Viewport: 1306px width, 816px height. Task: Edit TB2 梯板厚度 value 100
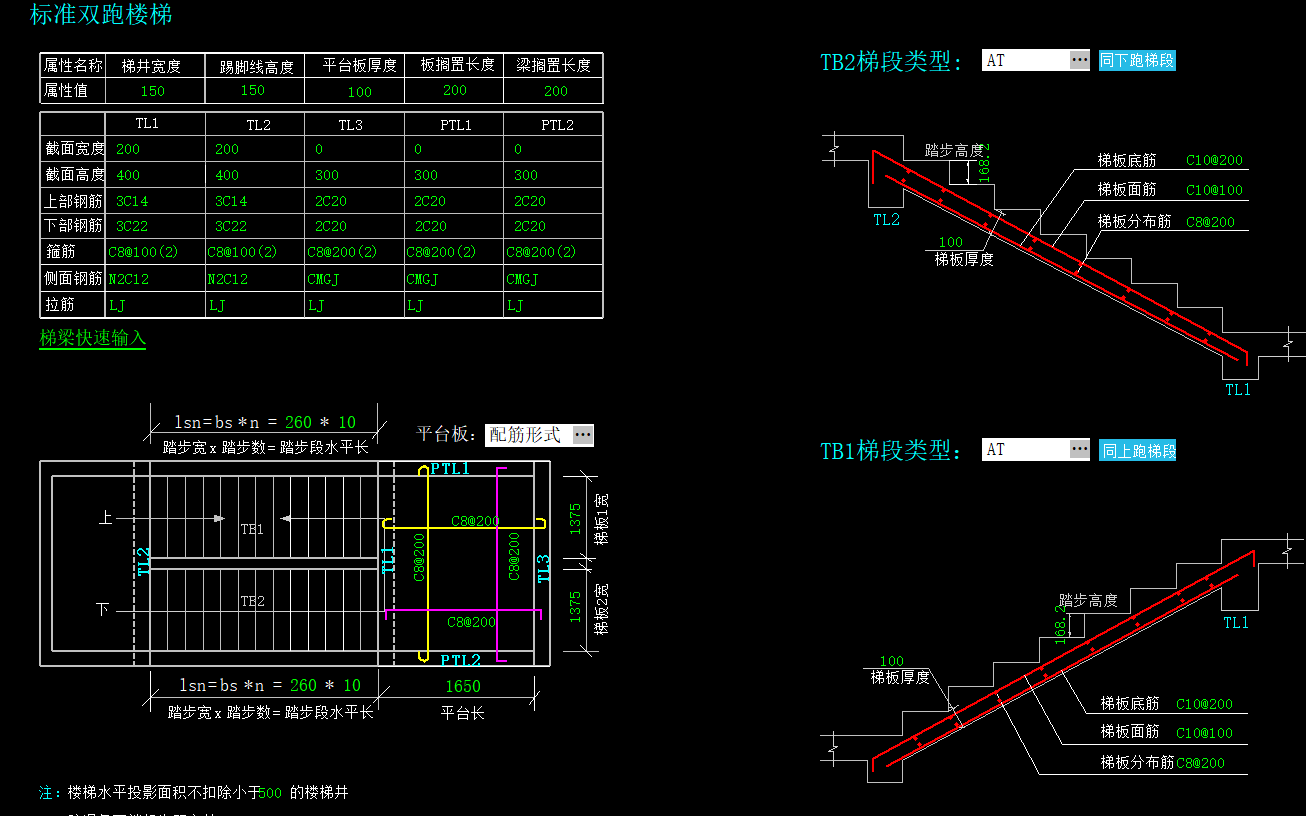click(951, 242)
